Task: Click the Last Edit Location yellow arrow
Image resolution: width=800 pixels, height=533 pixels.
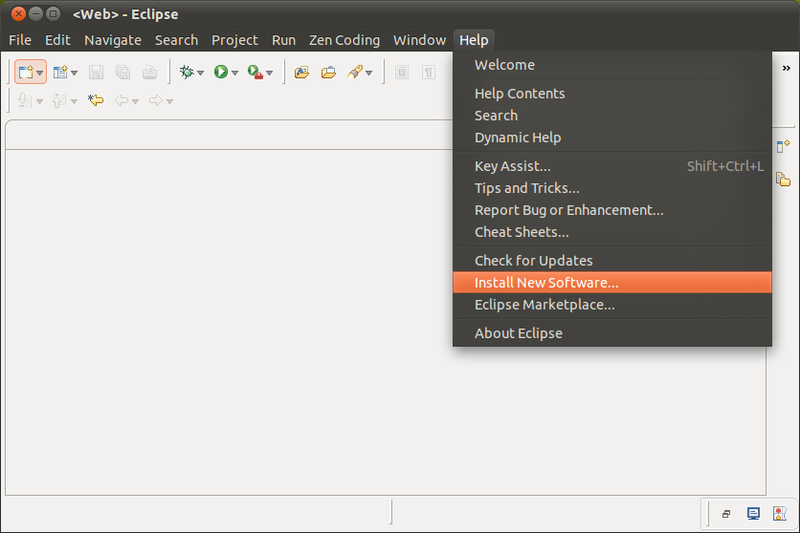Action: click(95, 100)
